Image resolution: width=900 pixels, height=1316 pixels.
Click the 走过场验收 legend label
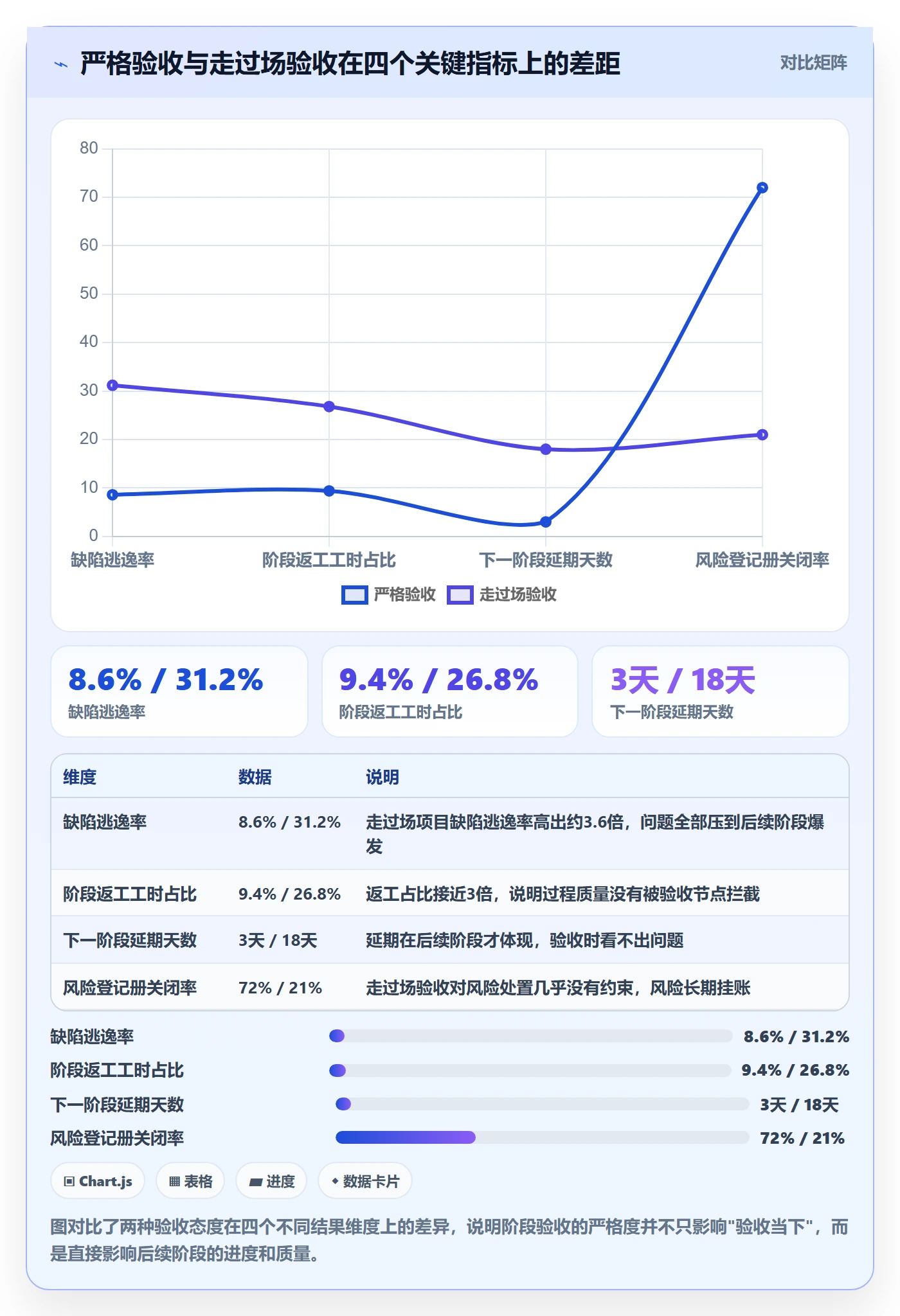coord(517,594)
